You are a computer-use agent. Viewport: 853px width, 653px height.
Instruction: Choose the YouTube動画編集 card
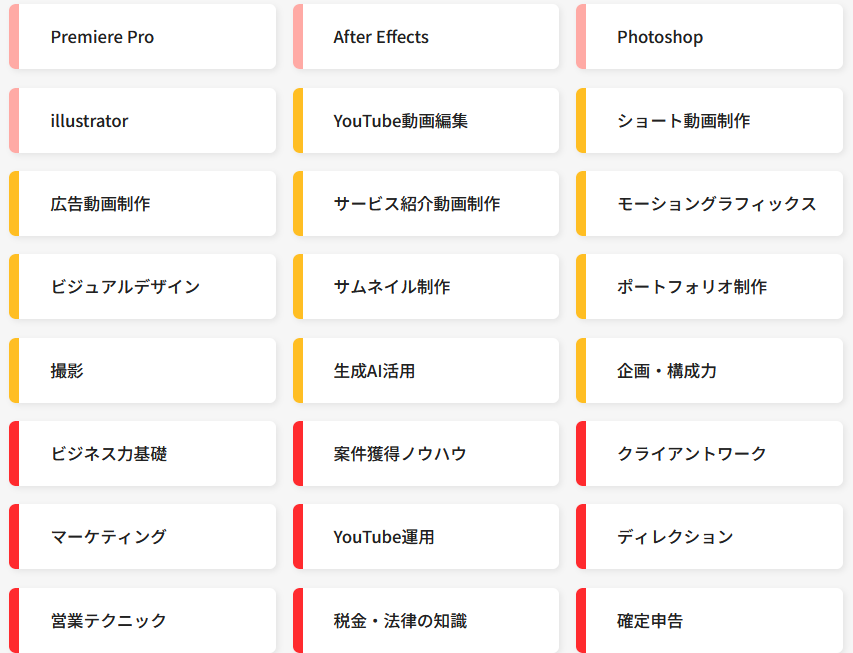click(x=426, y=120)
